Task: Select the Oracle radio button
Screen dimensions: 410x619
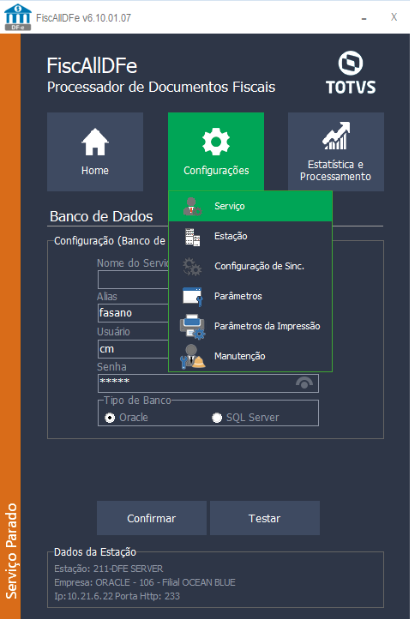Action: pos(110,417)
